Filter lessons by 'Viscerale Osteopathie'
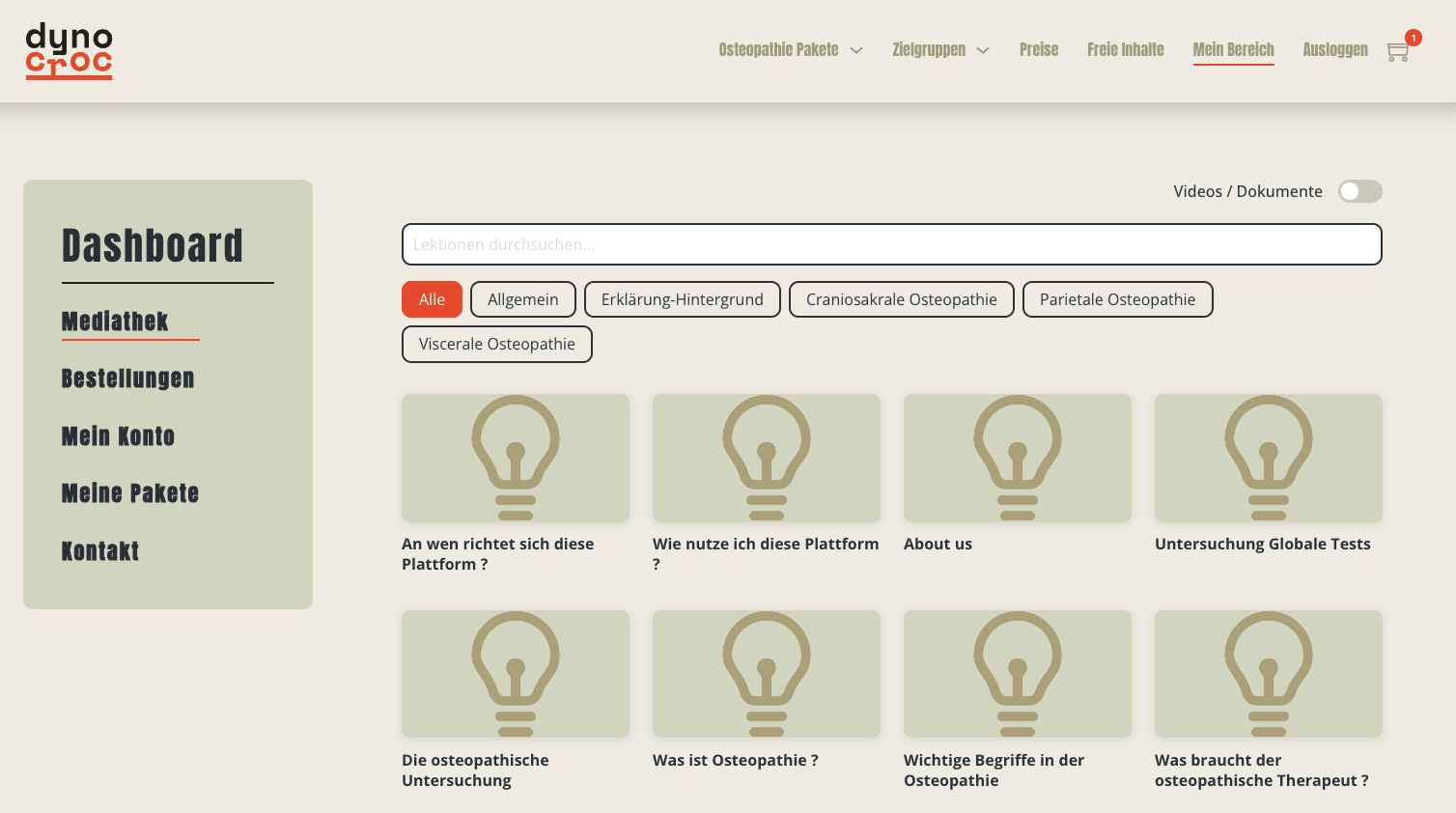The height and width of the screenshot is (813, 1456). (496, 345)
